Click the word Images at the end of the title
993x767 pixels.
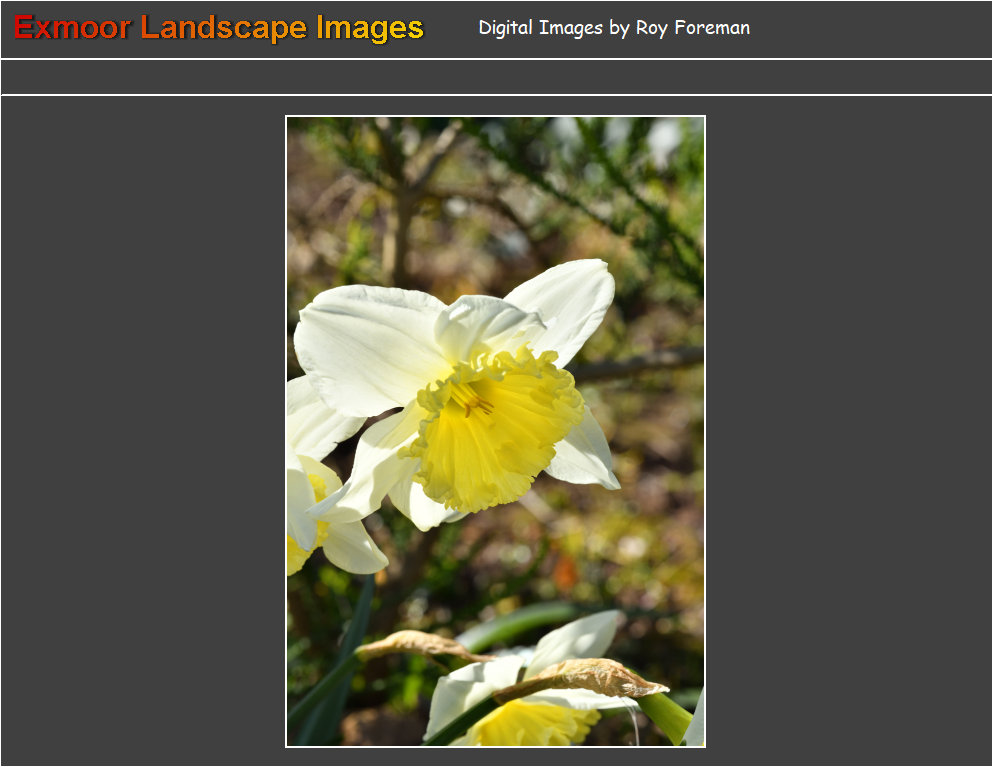(370, 28)
